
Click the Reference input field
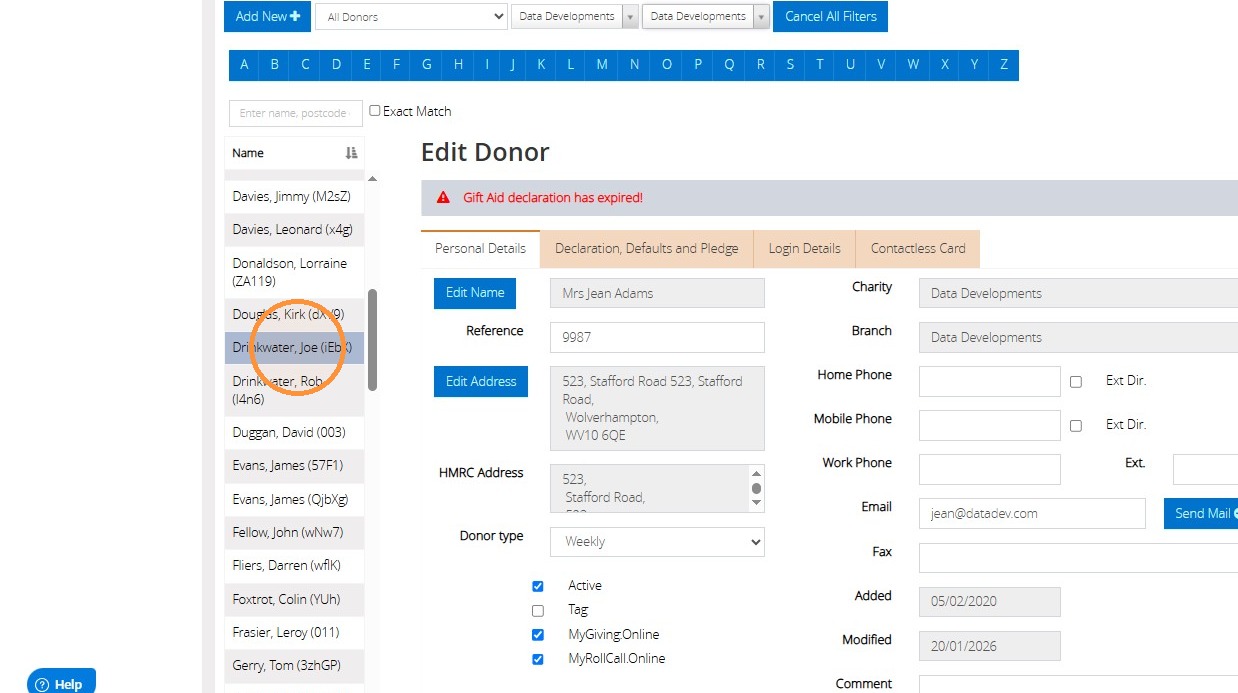point(657,337)
